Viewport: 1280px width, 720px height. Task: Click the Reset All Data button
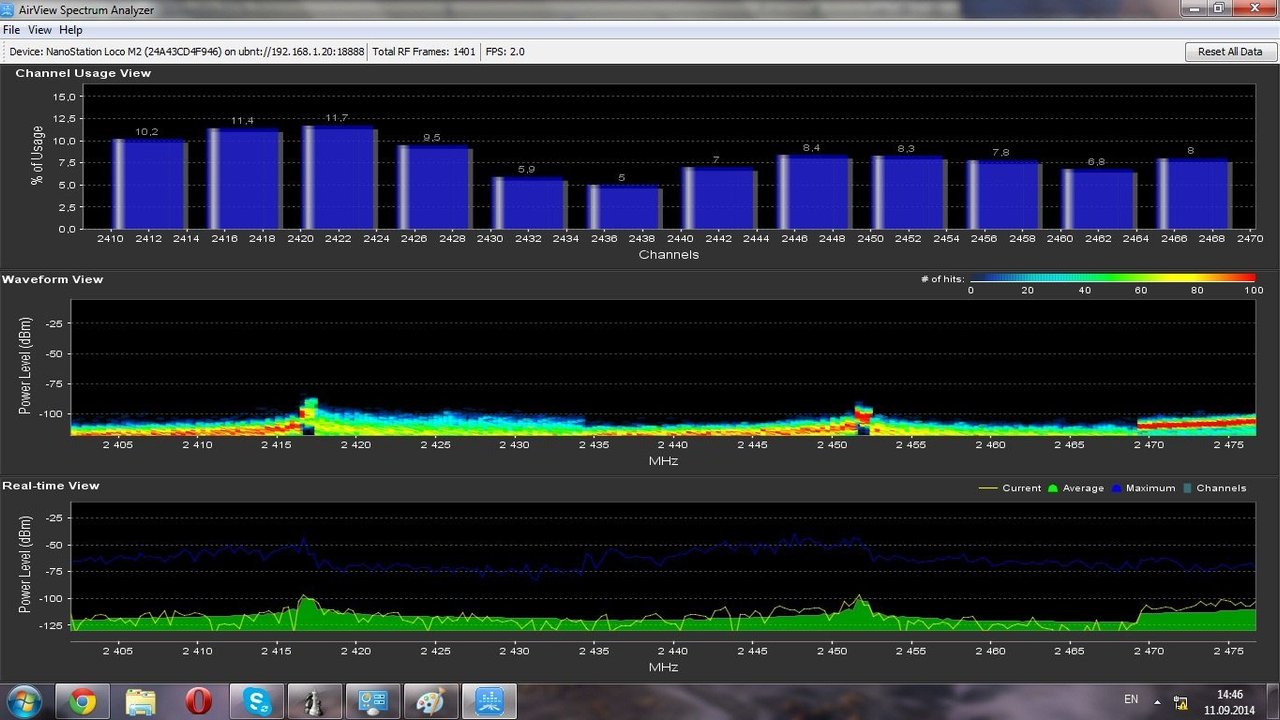1230,51
